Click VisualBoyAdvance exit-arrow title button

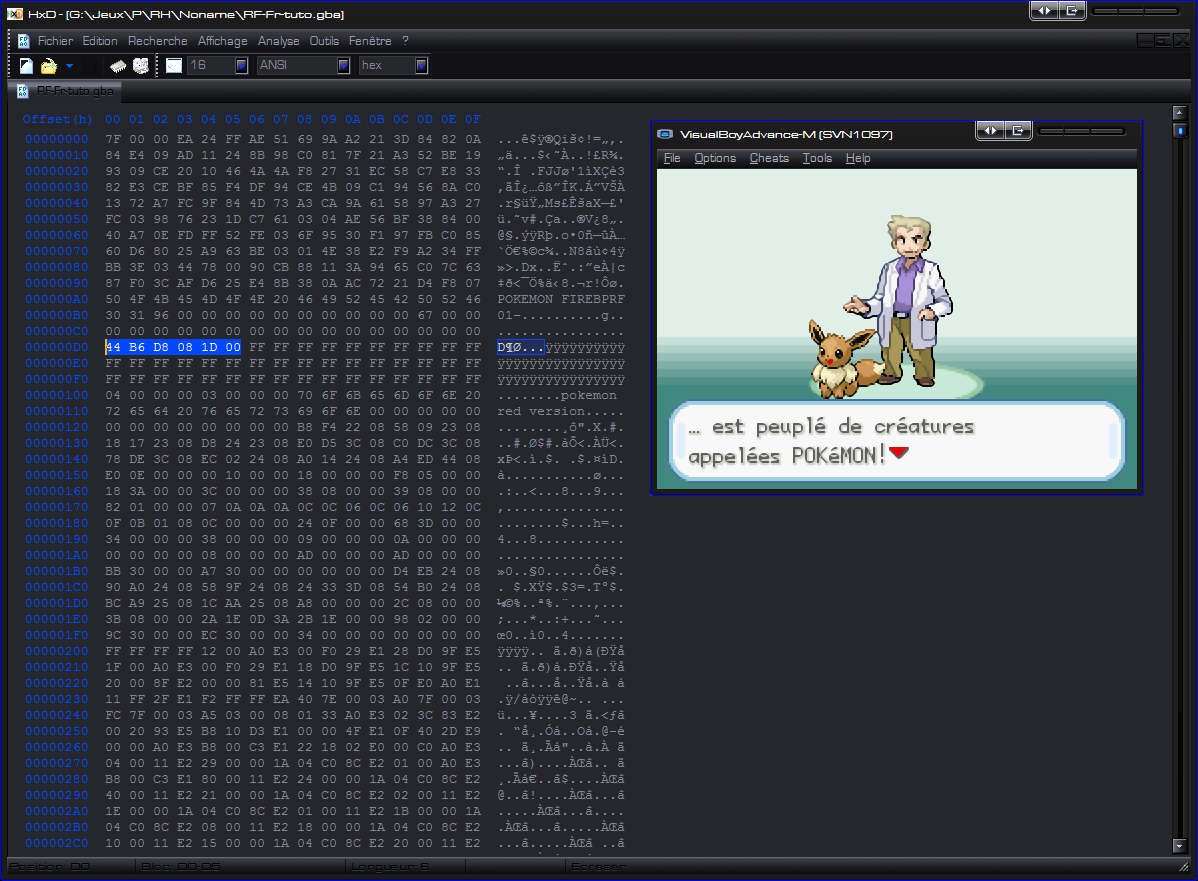pos(1018,131)
